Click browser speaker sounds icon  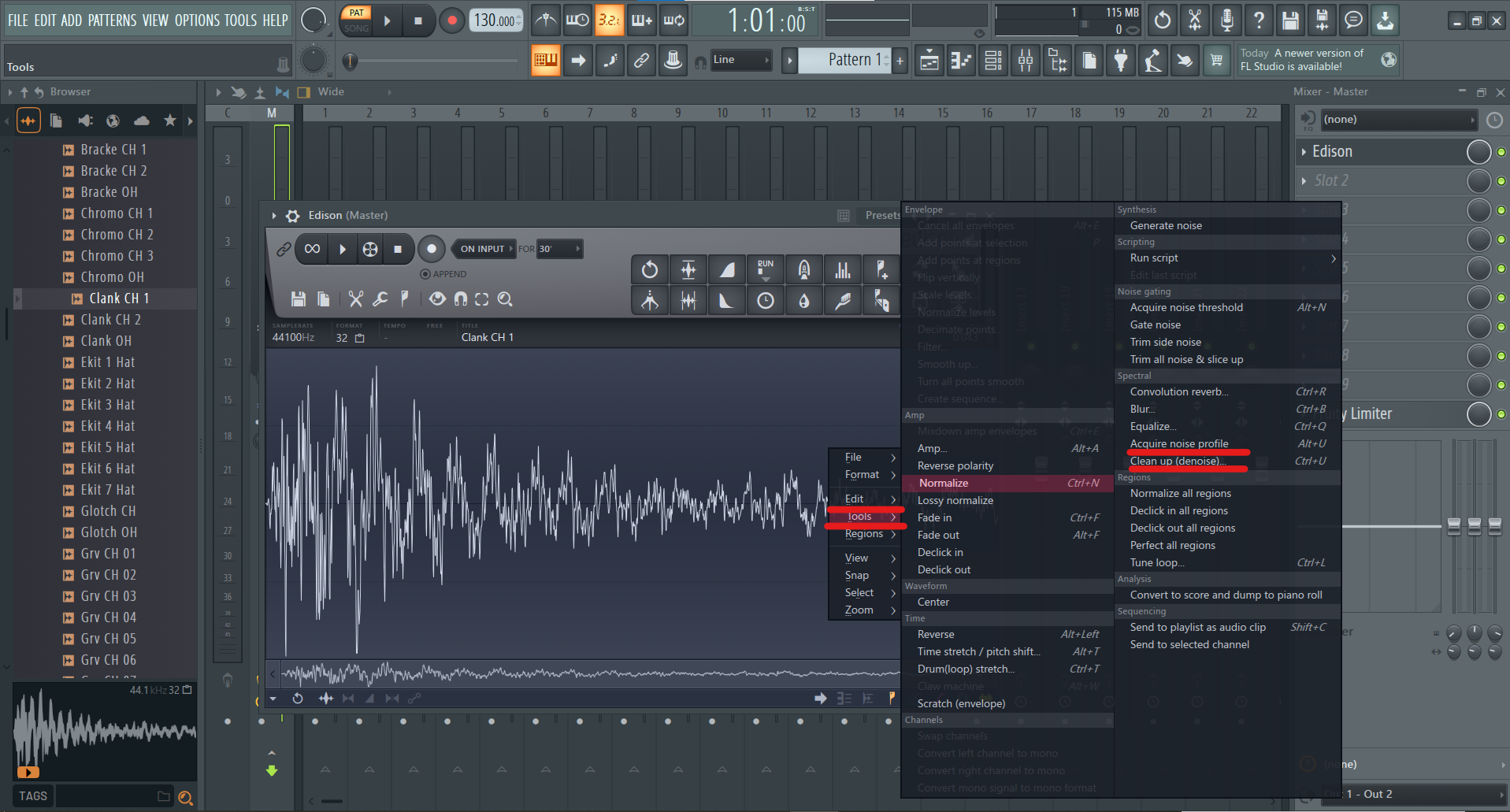(x=85, y=121)
